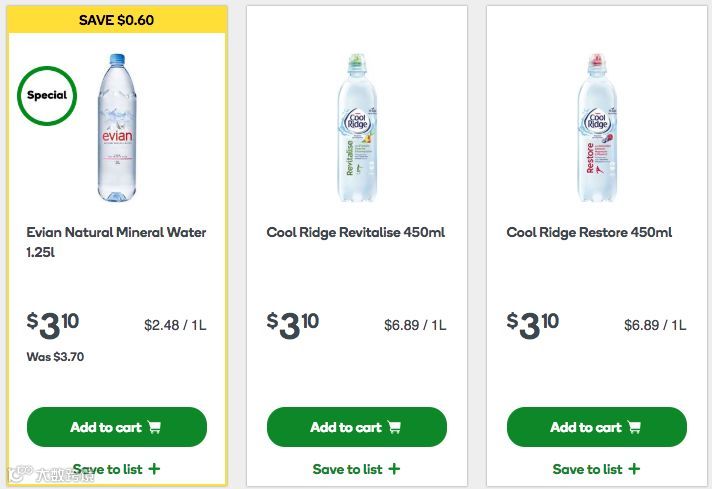Click the green Special badge on Evian

pyautogui.click(x=47, y=96)
